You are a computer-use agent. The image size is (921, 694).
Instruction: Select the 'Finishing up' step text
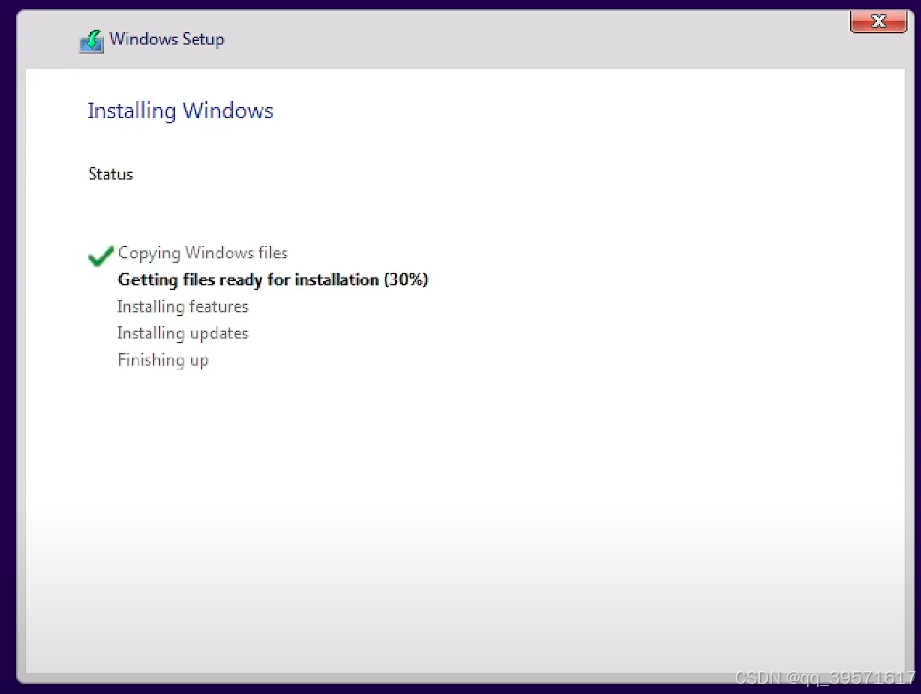[x=163, y=360]
